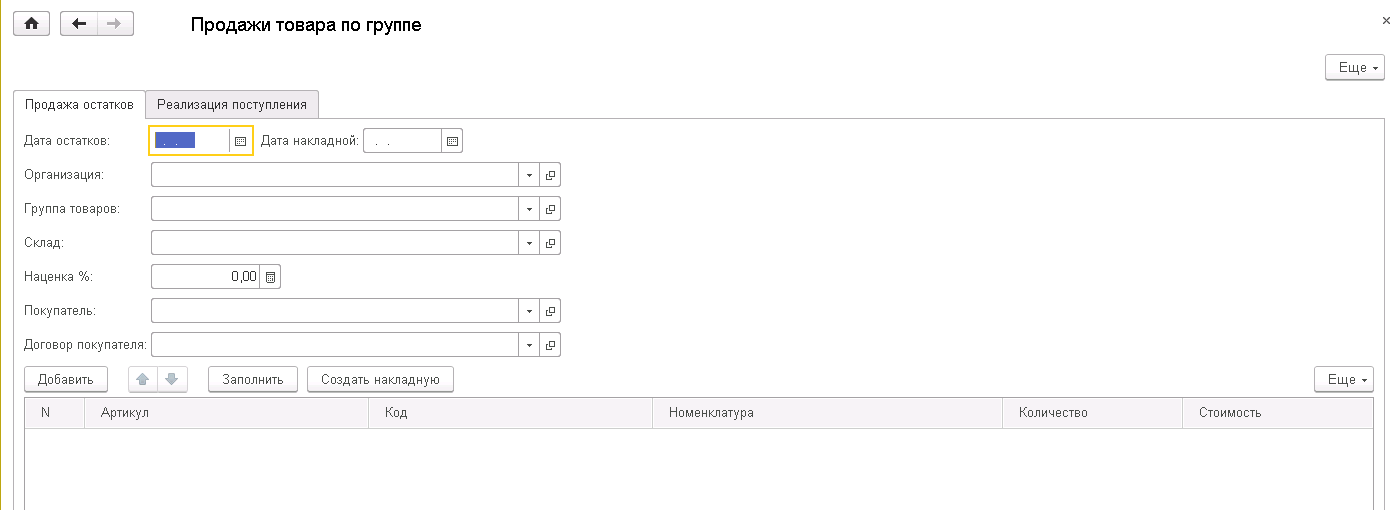Open the selected Организация item
1394x510 pixels.
(x=550, y=175)
